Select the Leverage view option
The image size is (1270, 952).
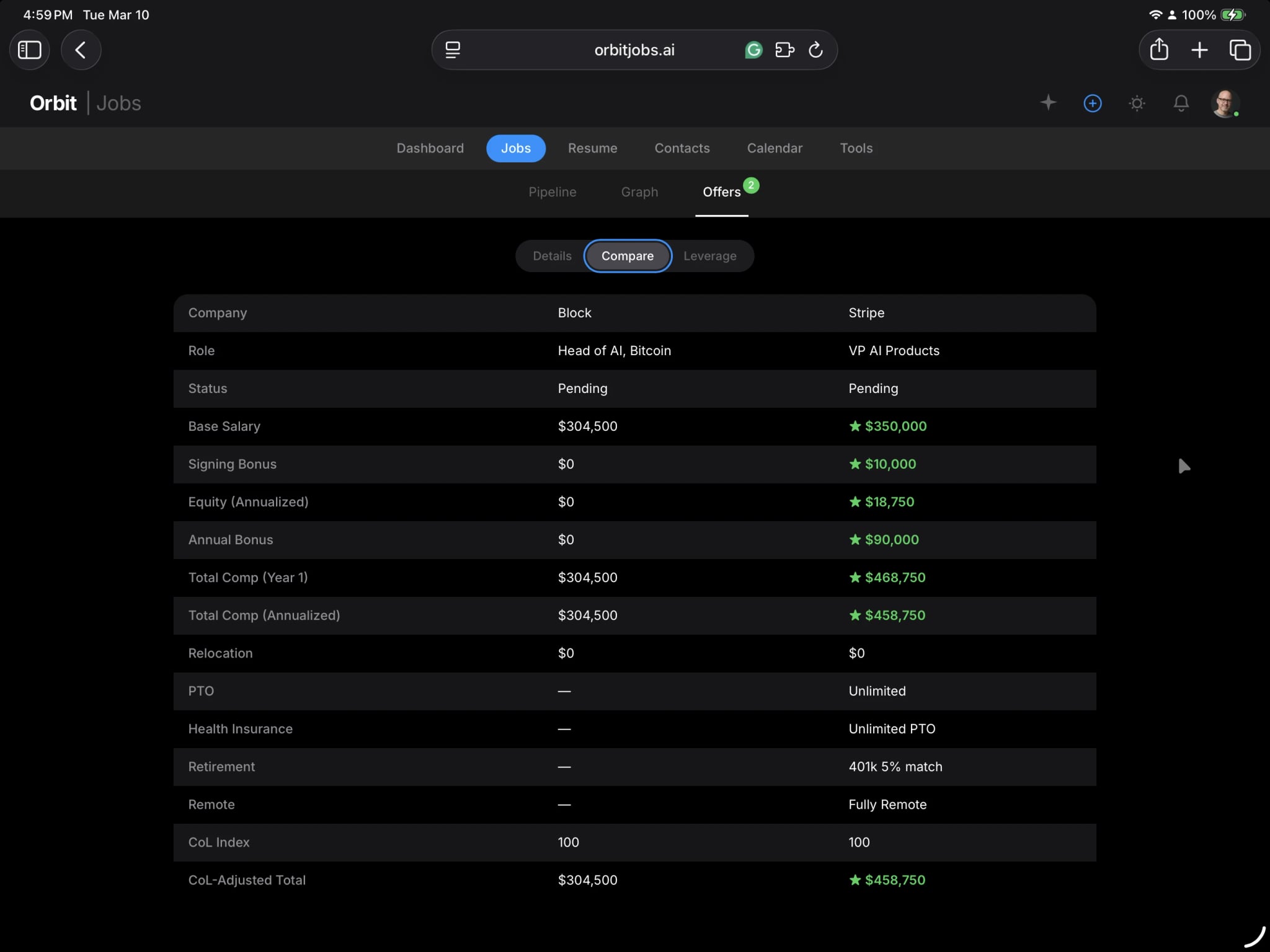click(x=710, y=255)
